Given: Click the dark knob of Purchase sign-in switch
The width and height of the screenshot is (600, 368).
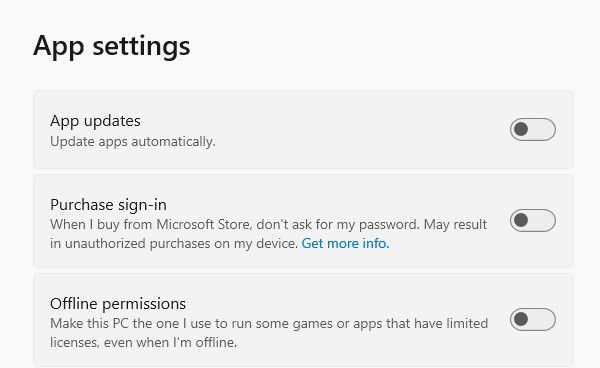Looking at the screenshot, I should tap(521, 220).
